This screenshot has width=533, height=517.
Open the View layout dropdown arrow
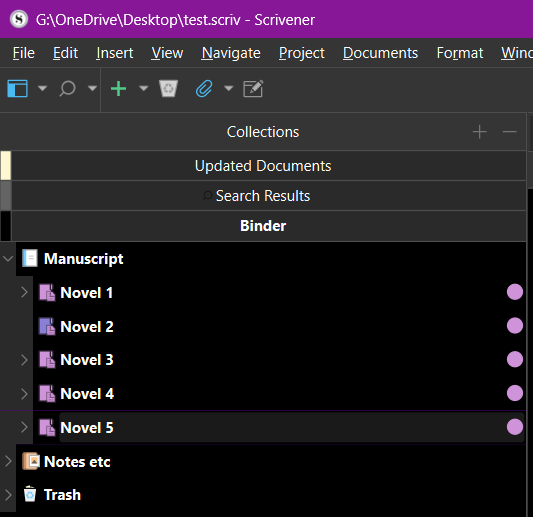[42, 88]
